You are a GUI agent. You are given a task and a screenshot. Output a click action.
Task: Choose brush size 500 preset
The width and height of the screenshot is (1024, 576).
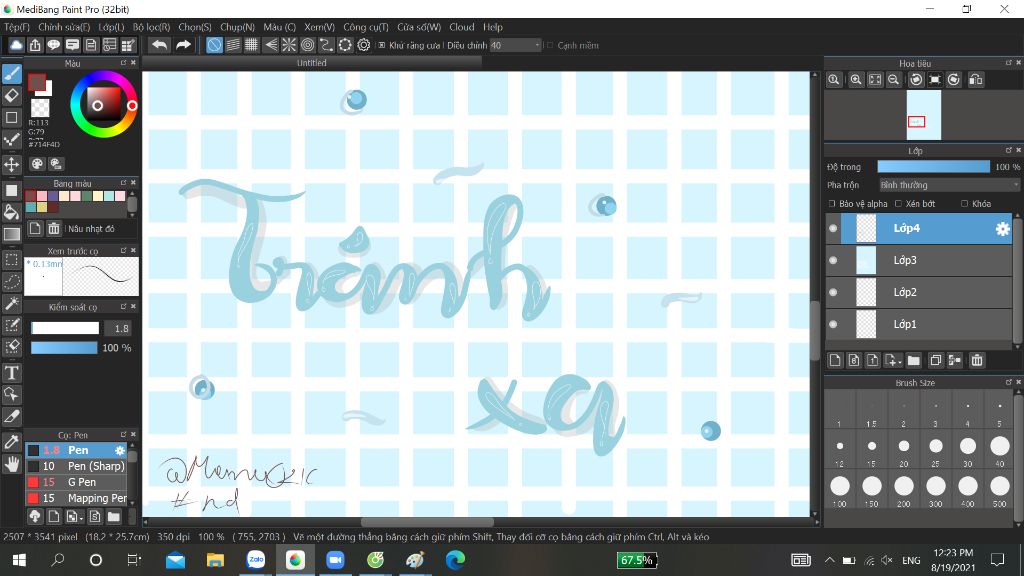[1000, 490]
